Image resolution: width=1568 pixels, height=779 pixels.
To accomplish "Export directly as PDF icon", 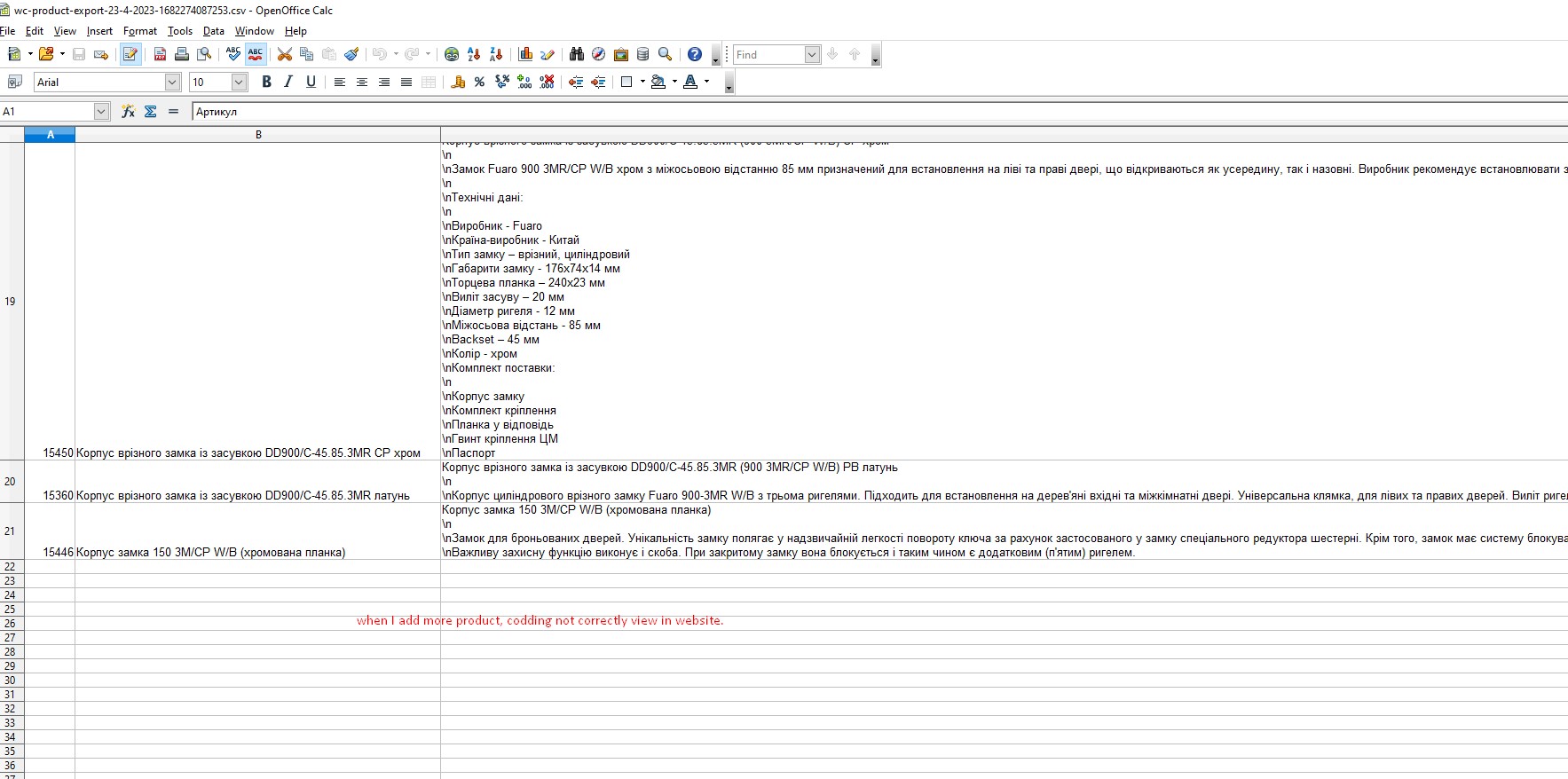I will pos(160,54).
